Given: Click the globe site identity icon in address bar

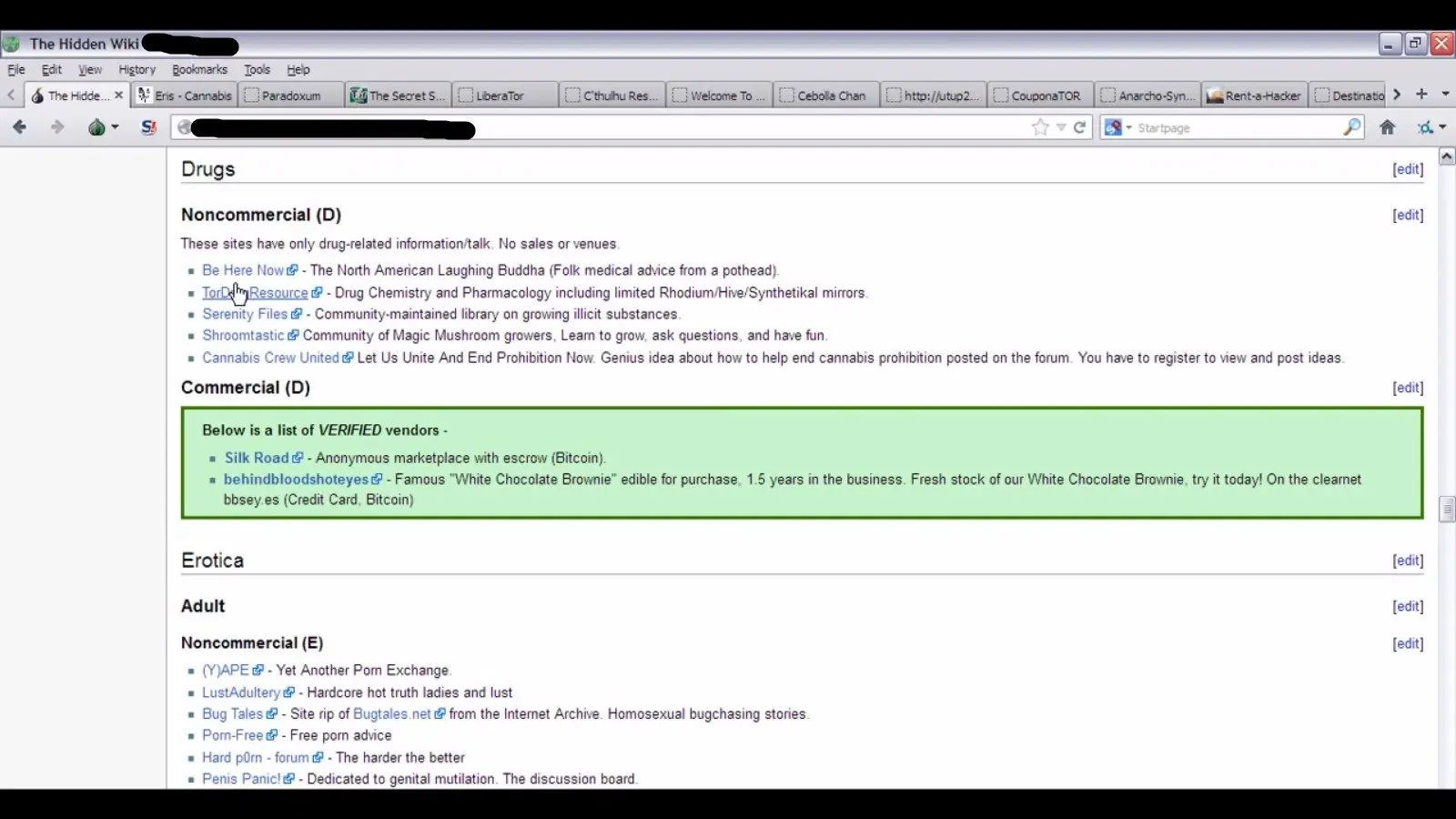Looking at the screenshot, I should click(x=184, y=127).
